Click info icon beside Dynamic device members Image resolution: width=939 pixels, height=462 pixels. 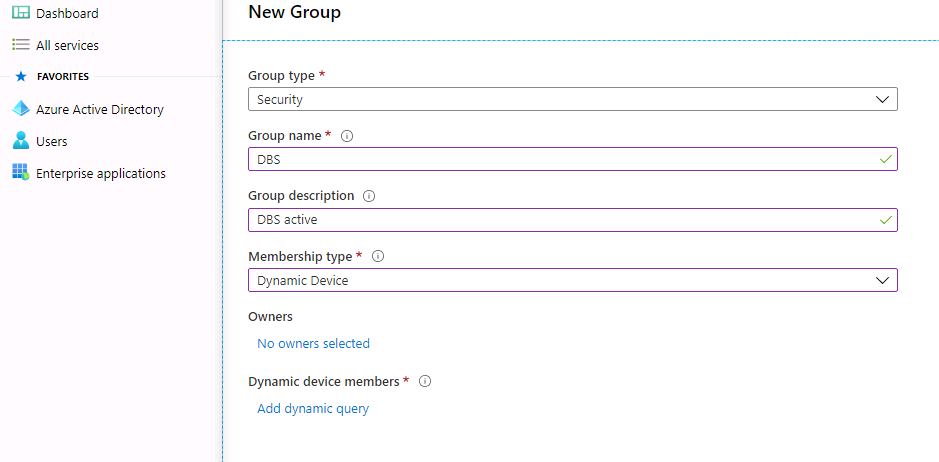pos(425,381)
